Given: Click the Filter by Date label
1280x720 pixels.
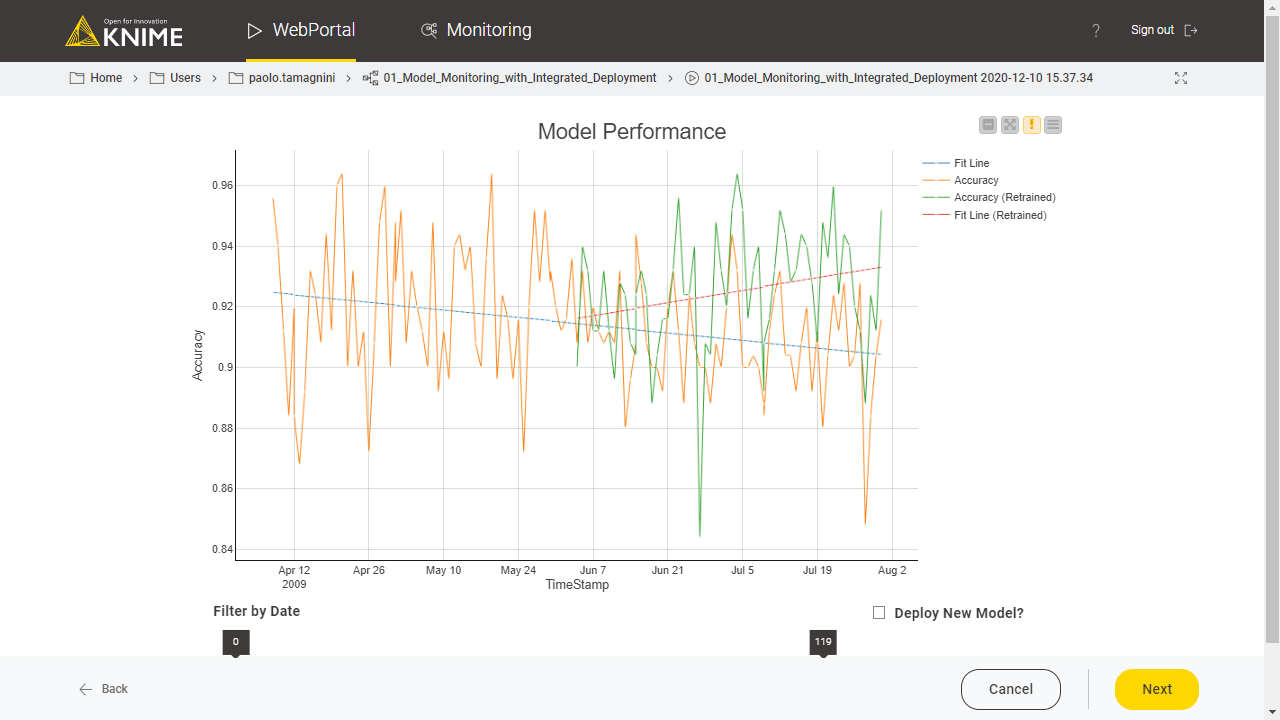Looking at the screenshot, I should coord(256,611).
